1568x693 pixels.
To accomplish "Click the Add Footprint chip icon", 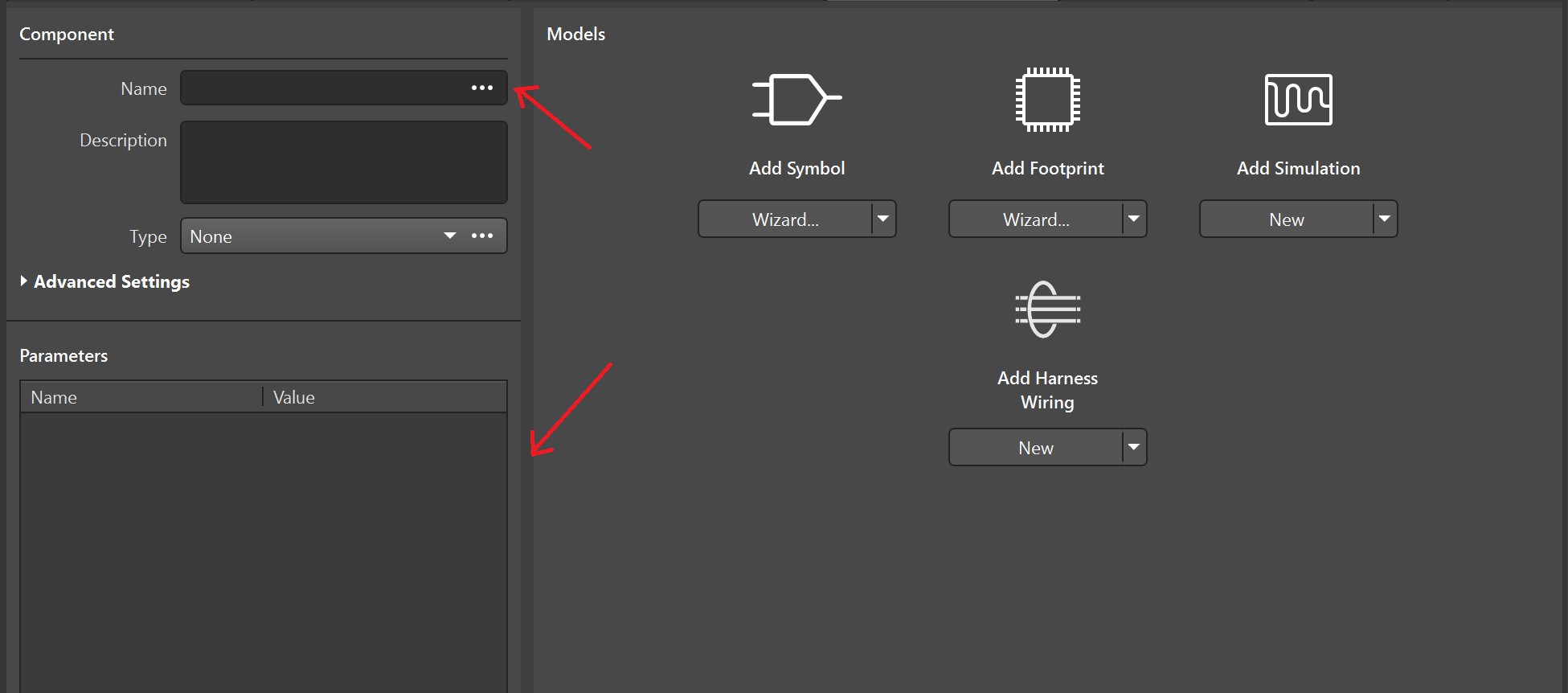I will click(1047, 99).
